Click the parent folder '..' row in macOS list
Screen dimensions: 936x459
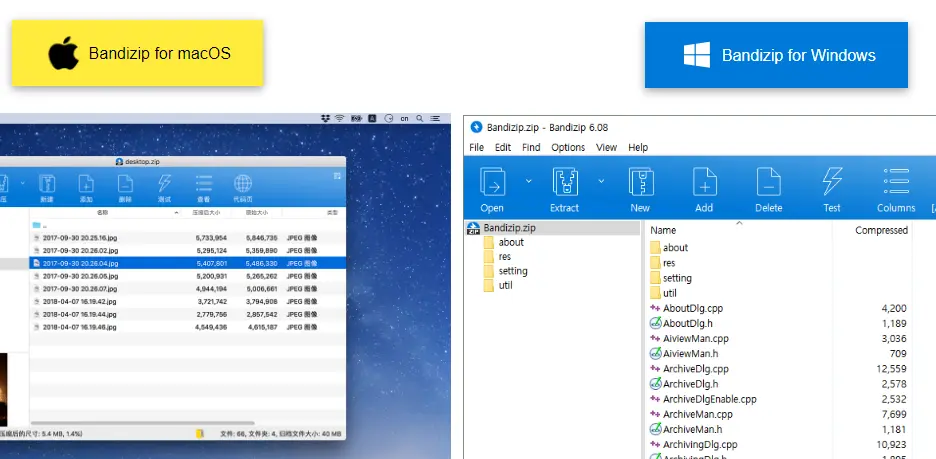(187, 225)
